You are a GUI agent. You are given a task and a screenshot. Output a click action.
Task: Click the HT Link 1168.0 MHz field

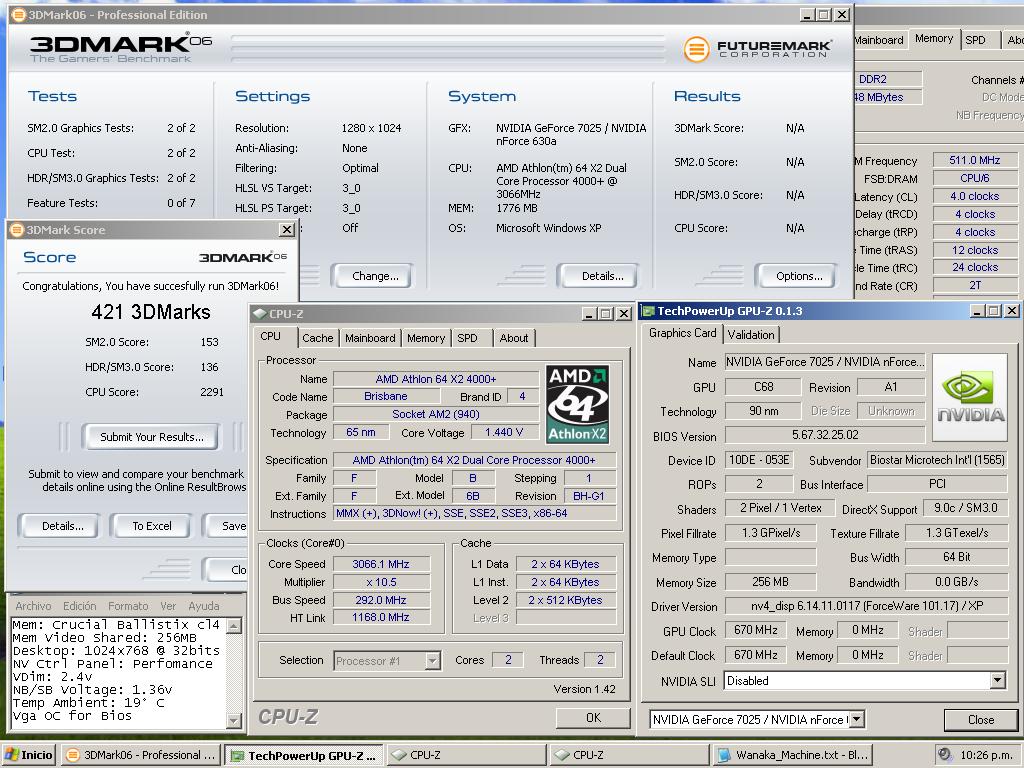[x=381, y=617]
